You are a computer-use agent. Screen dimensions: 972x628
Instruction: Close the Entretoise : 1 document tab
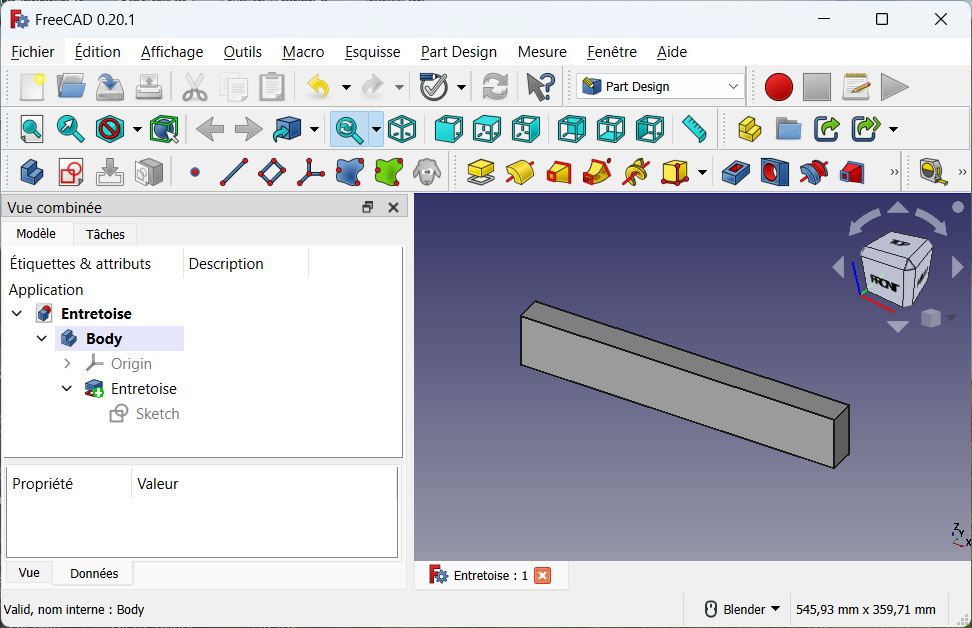(542, 575)
